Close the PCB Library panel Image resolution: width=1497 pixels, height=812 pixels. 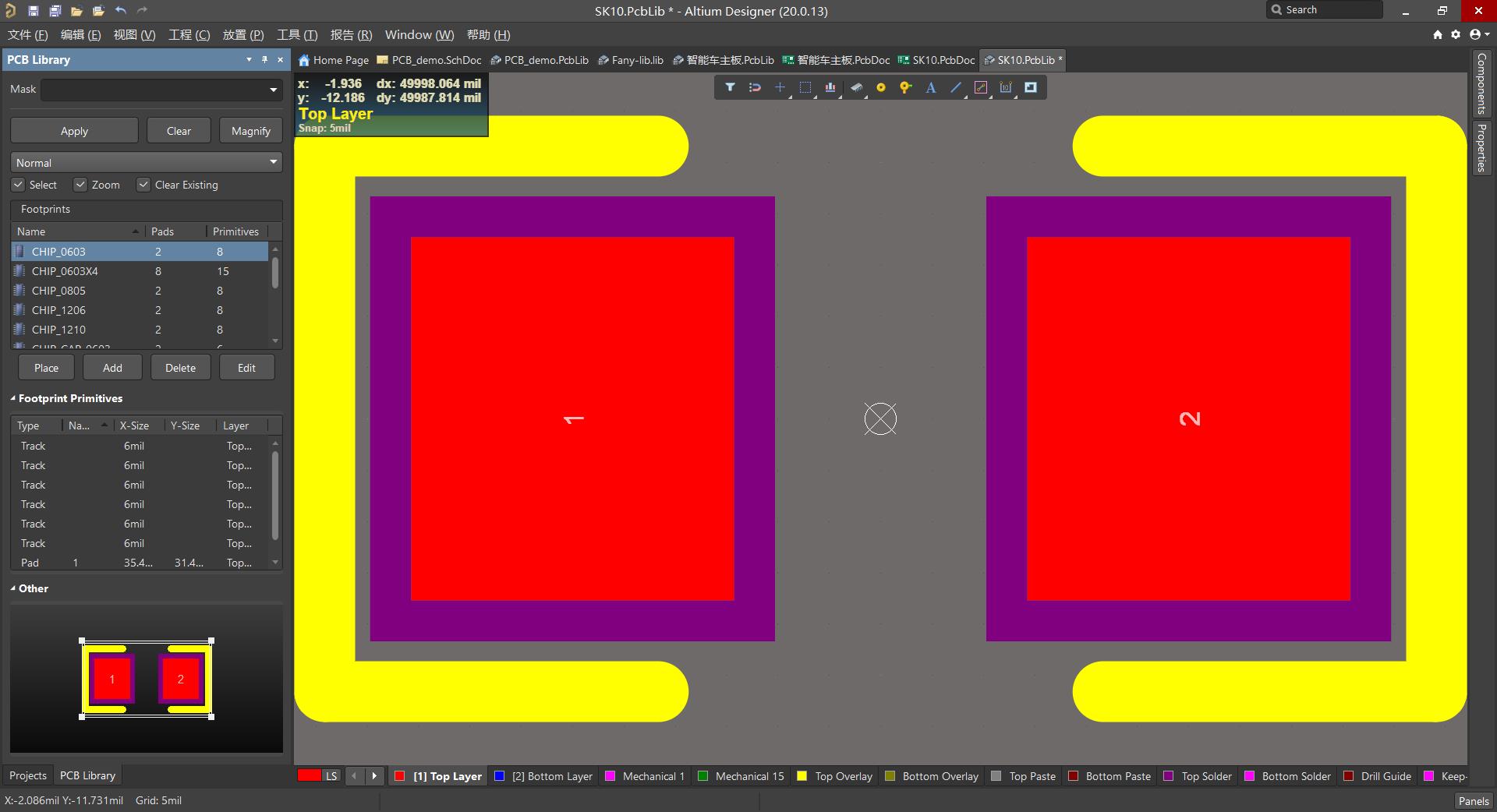click(281, 59)
